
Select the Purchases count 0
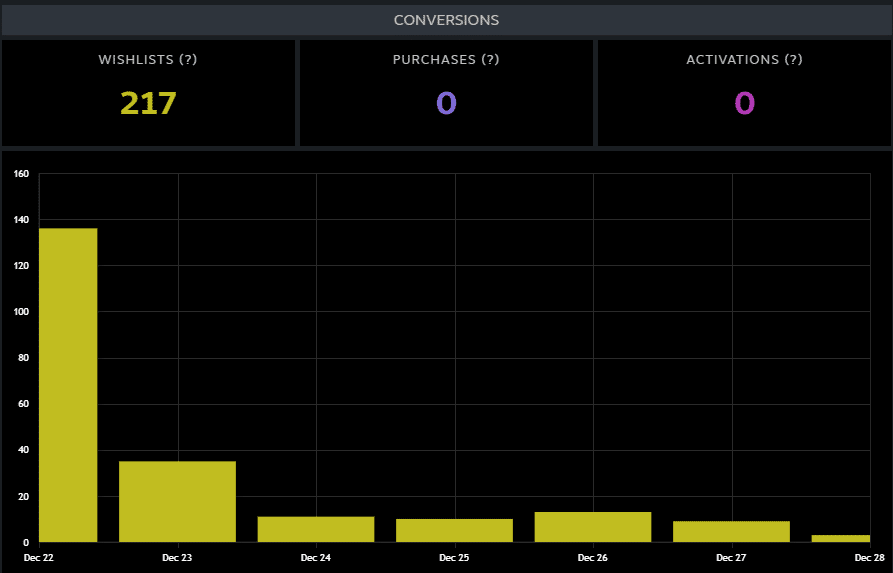(x=446, y=103)
